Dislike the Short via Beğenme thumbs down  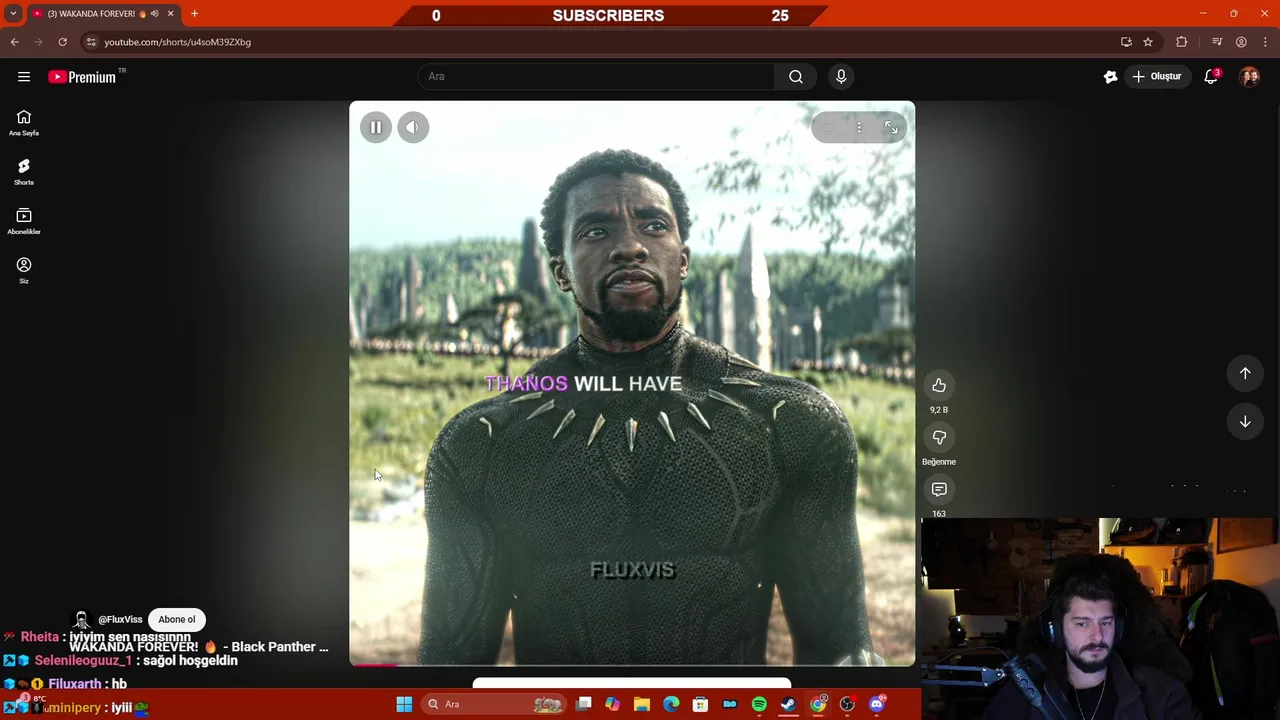(x=939, y=437)
